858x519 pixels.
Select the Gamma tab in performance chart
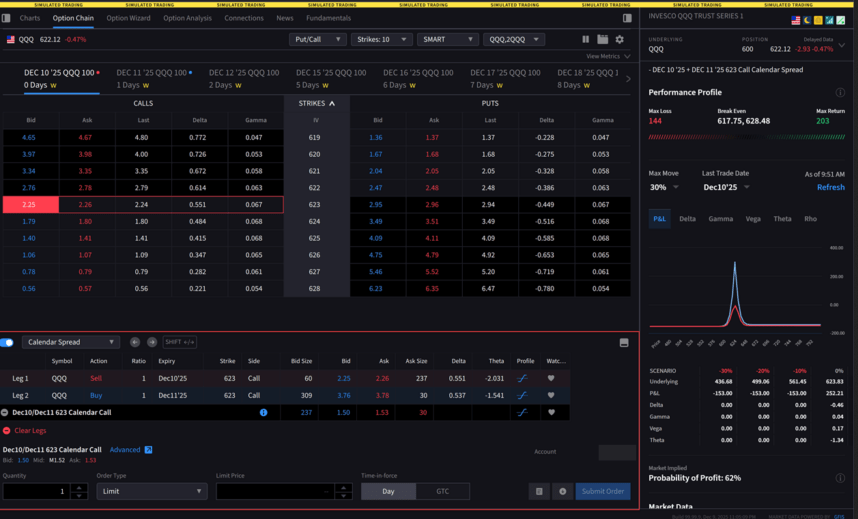point(720,218)
